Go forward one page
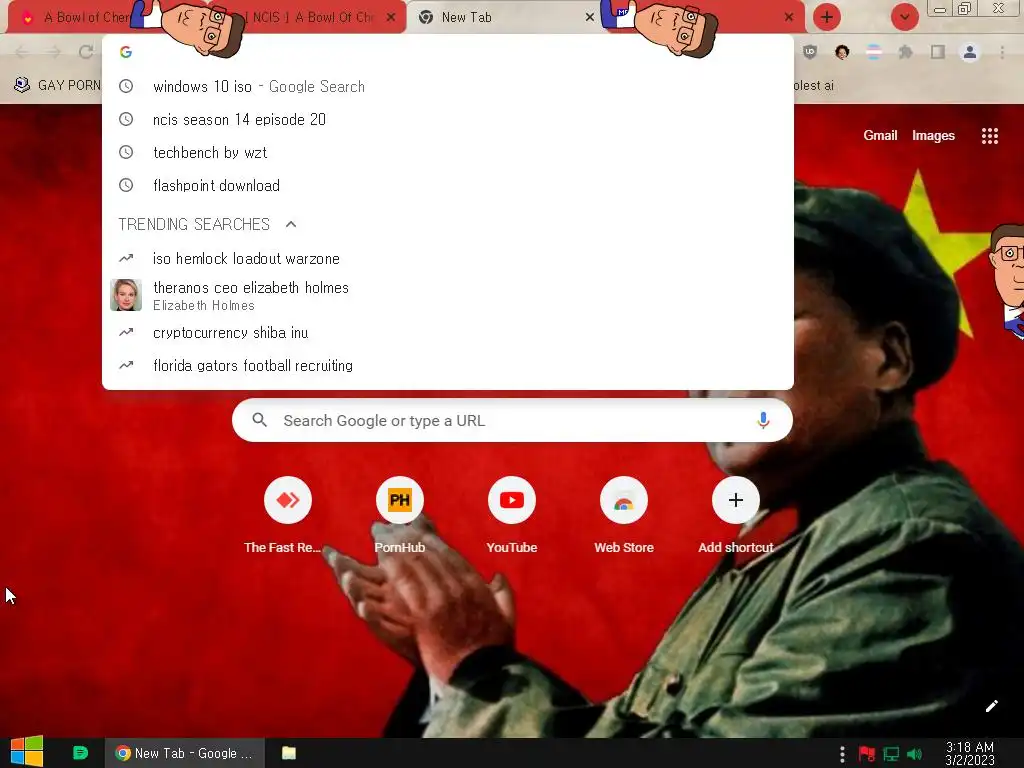1024x768 pixels. 54,52
